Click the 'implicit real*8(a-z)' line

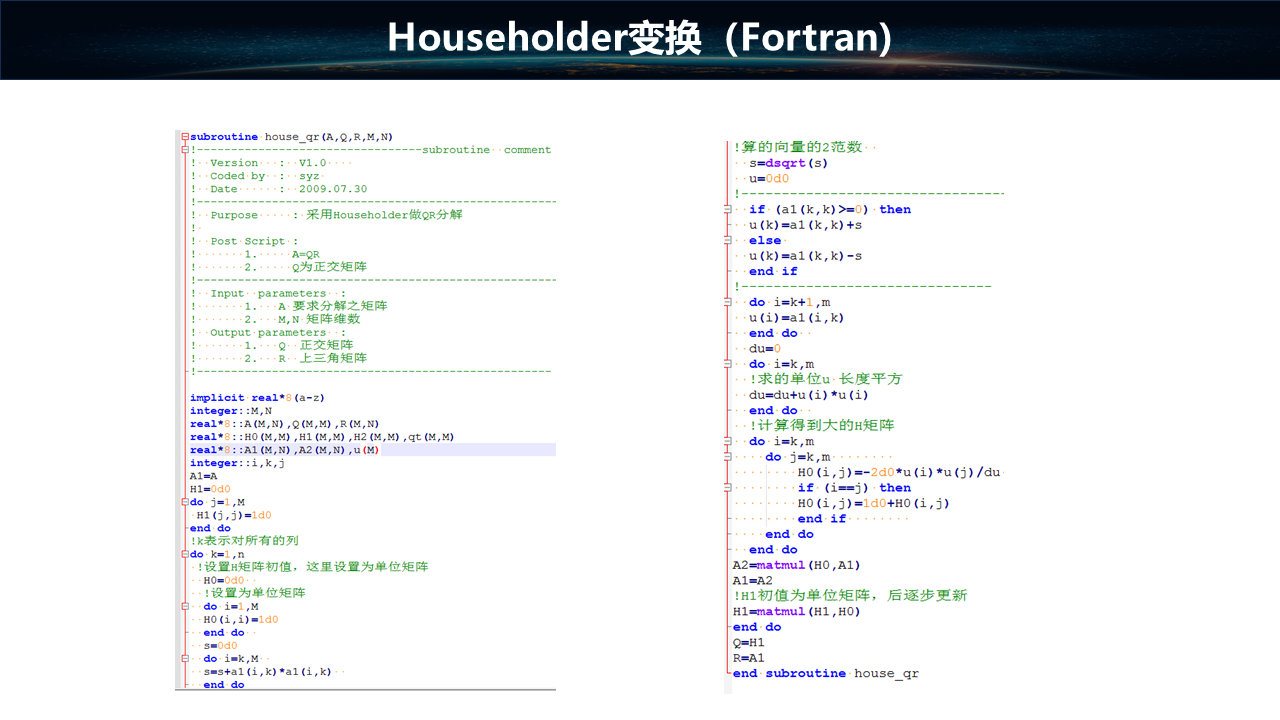pyautogui.click(x=257, y=398)
